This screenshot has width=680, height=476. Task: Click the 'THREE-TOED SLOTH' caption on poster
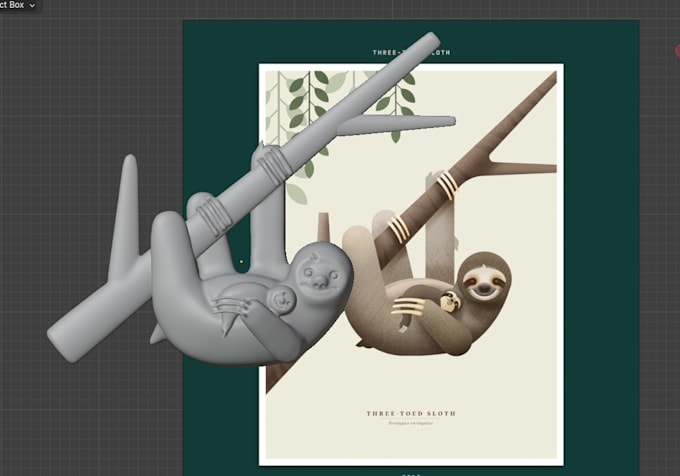[x=411, y=413]
